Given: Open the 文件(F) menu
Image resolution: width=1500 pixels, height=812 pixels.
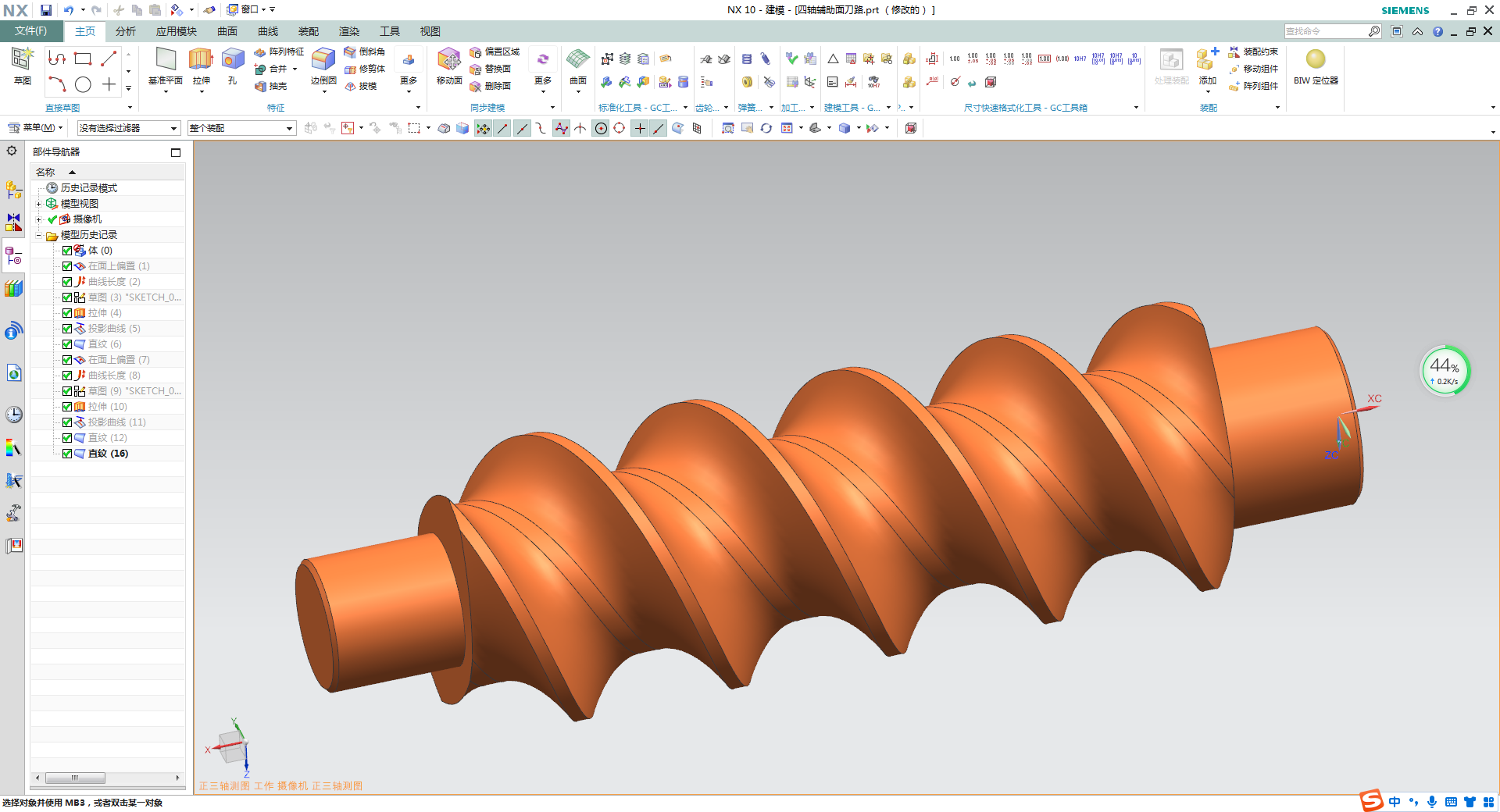Looking at the screenshot, I should point(31,31).
